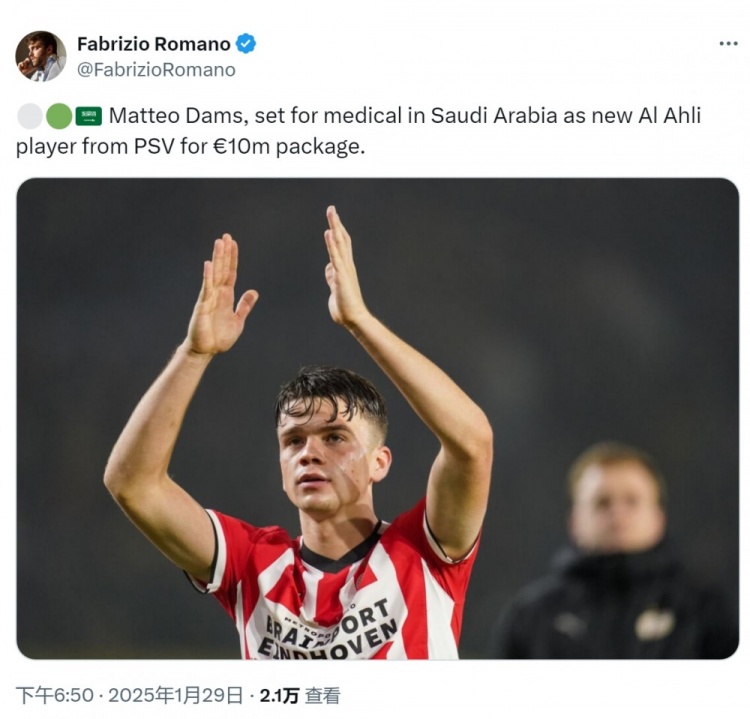The image size is (750, 719).
Task: Click the 查看 views label
Action: [323, 696]
